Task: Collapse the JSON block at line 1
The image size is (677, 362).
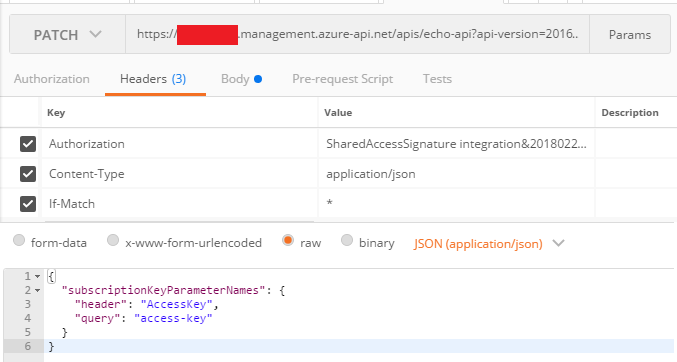Action: (x=38, y=276)
